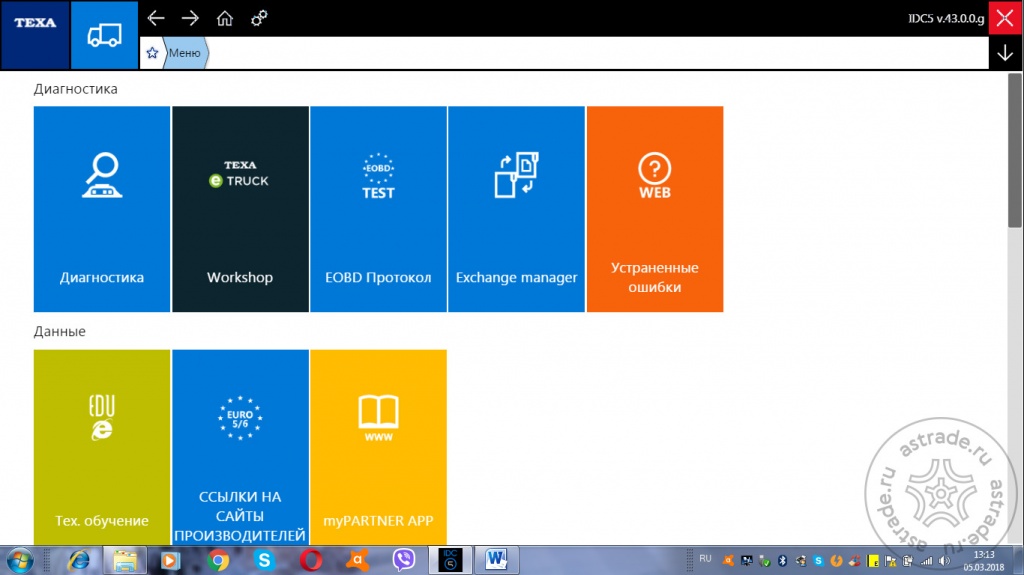Image resolution: width=1024 pixels, height=575 pixels.
Task: Open the Exchange manager tile
Action: (x=517, y=209)
